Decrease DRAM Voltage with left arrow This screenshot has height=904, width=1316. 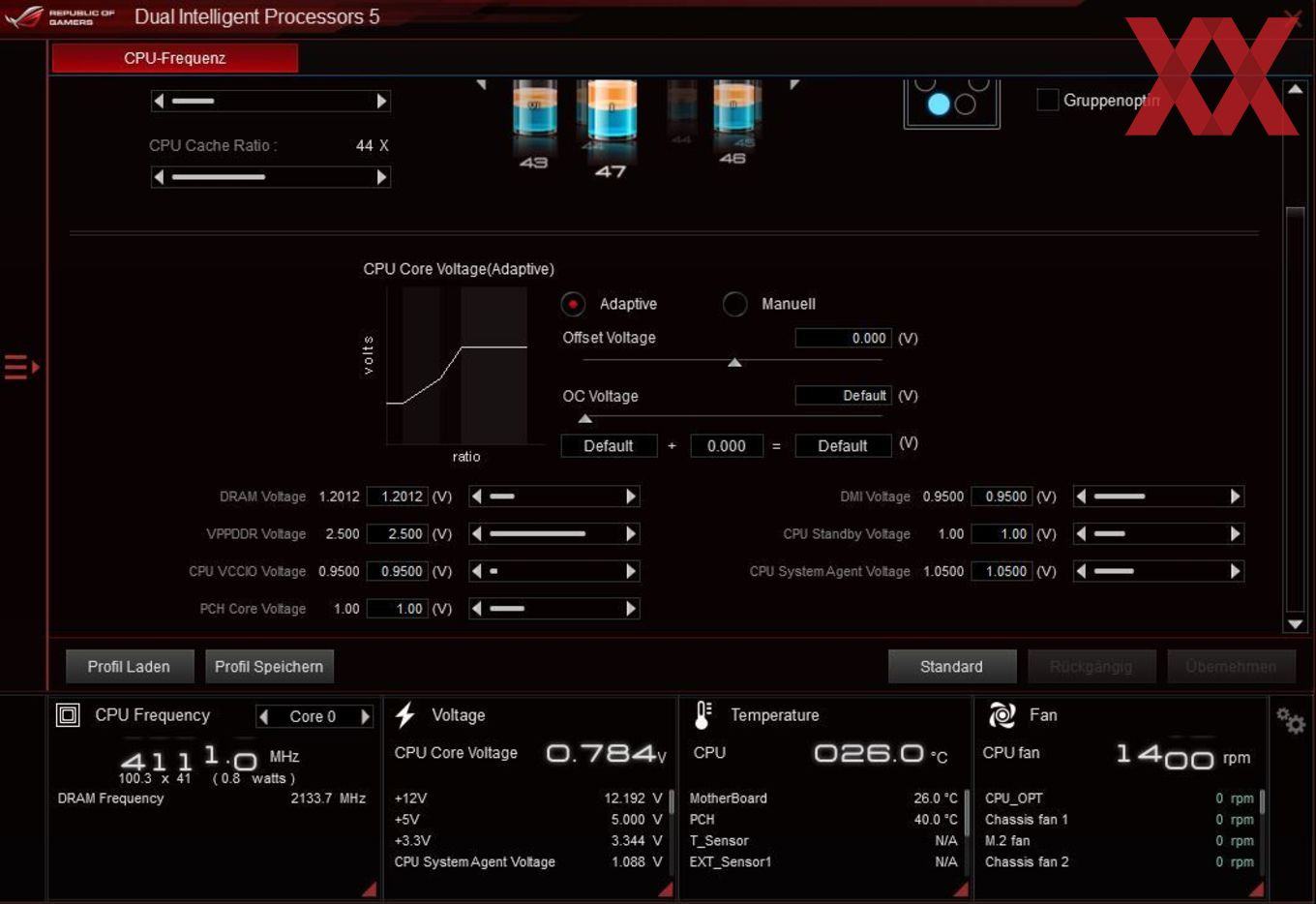click(476, 497)
